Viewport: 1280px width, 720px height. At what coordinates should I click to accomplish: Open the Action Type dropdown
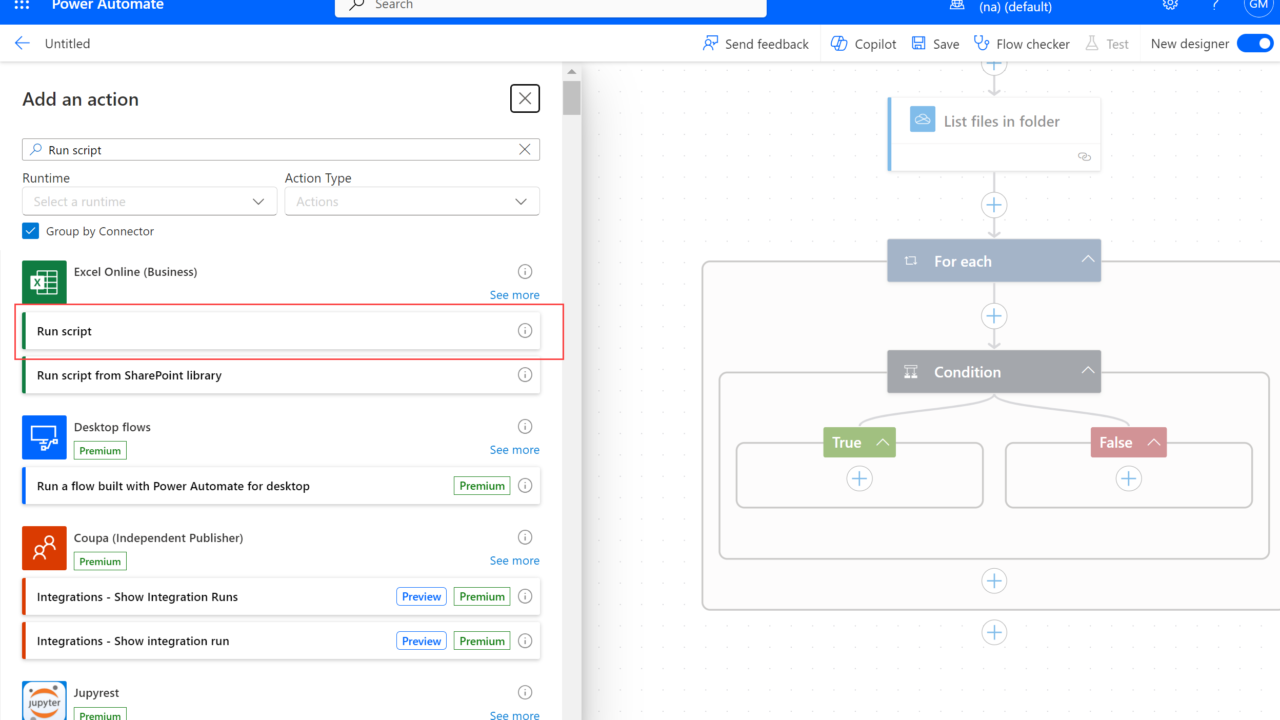click(x=412, y=201)
